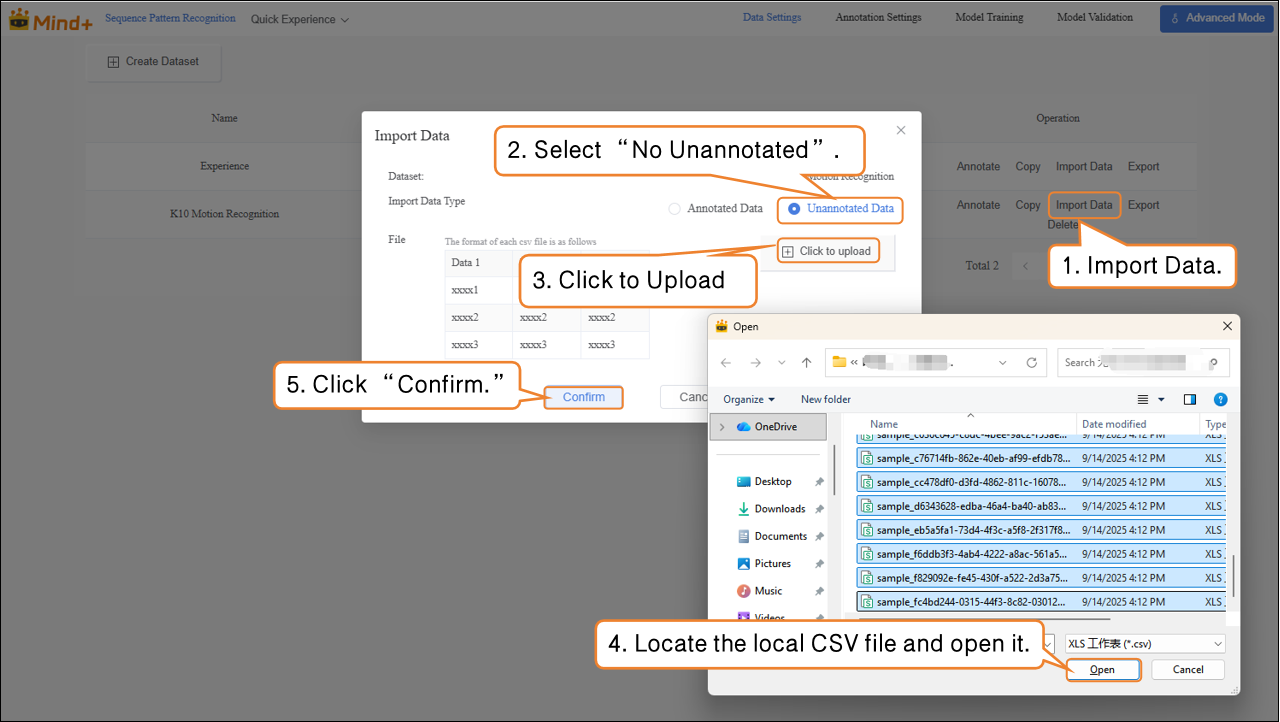Viewport: 1280px width, 722px height.
Task: Click the Mind+ logo
Action: click(x=50, y=18)
